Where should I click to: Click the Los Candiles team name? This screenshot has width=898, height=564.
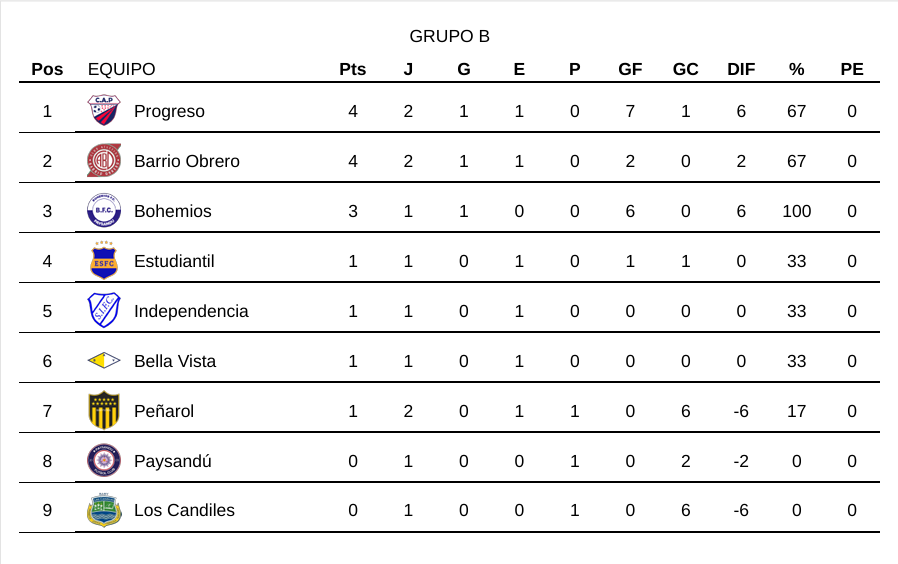point(184,510)
